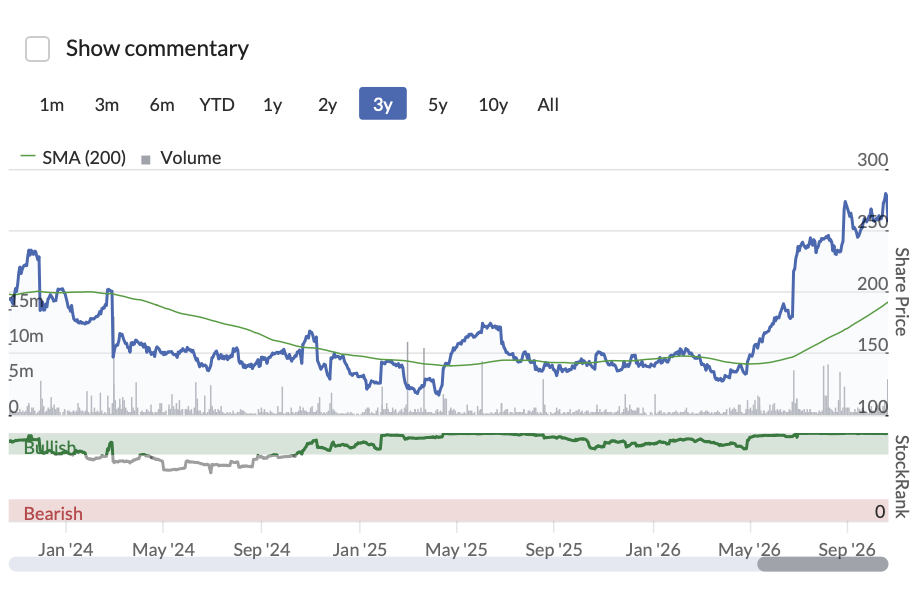Image resolution: width=920 pixels, height=590 pixels.
Task: Click the chart navigator scrollbar handle
Action: coord(823,564)
